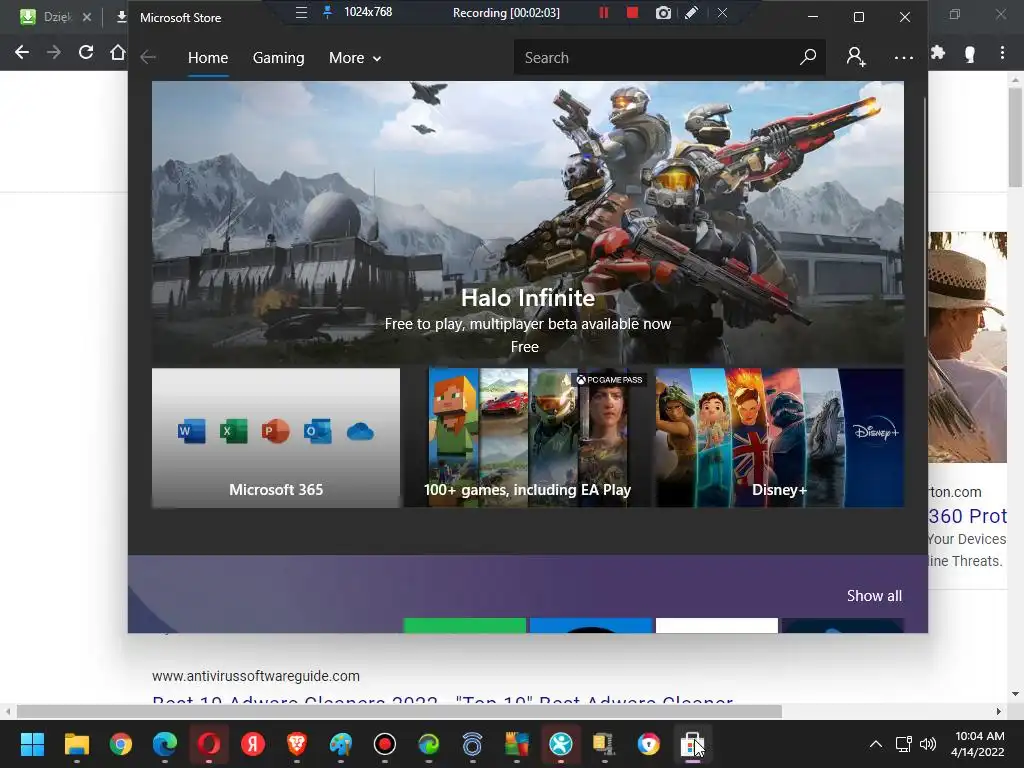Open Microsoft Edge from taskbar
The width and height of the screenshot is (1024, 768).
(x=165, y=744)
